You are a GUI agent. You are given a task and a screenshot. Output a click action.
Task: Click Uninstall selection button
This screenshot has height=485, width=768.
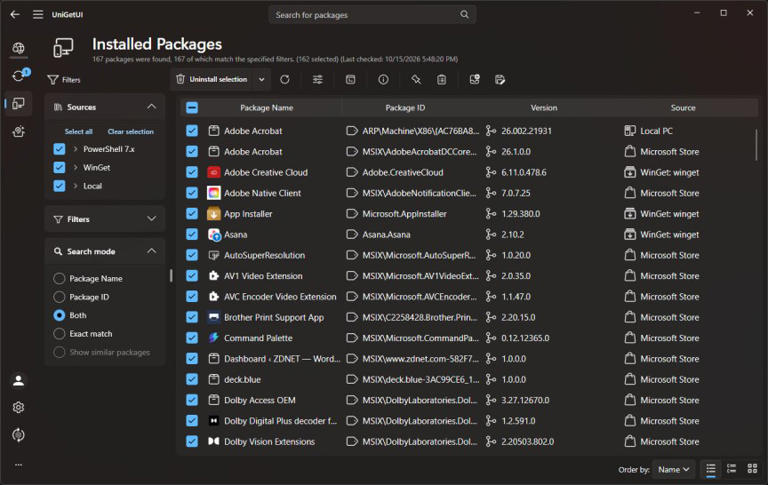point(212,79)
